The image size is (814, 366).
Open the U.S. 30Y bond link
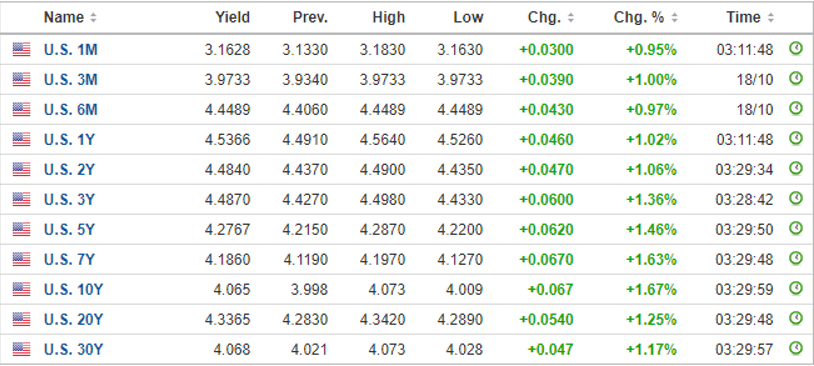pyautogui.click(x=73, y=349)
